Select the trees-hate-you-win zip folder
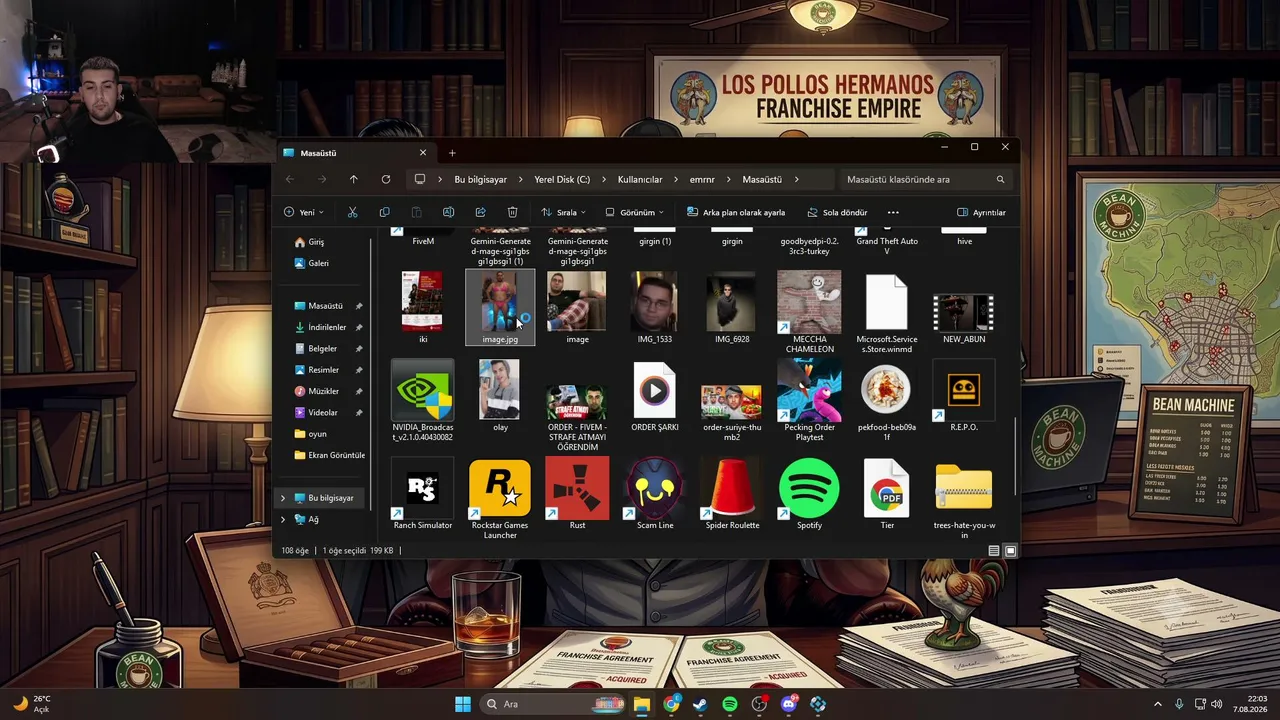 [964, 499]
